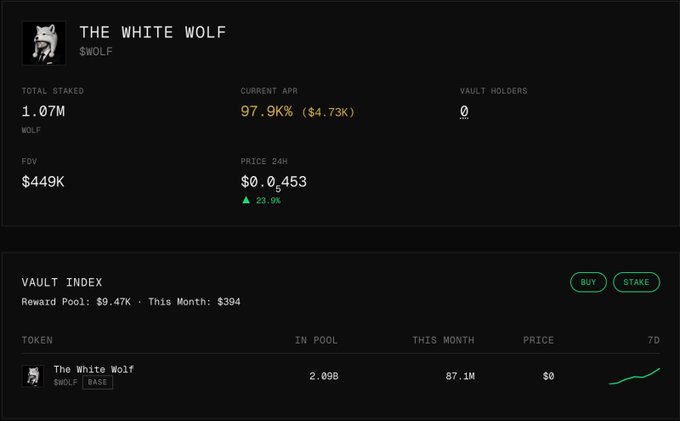Click the Reward Pool summary line

coord(131,302)
